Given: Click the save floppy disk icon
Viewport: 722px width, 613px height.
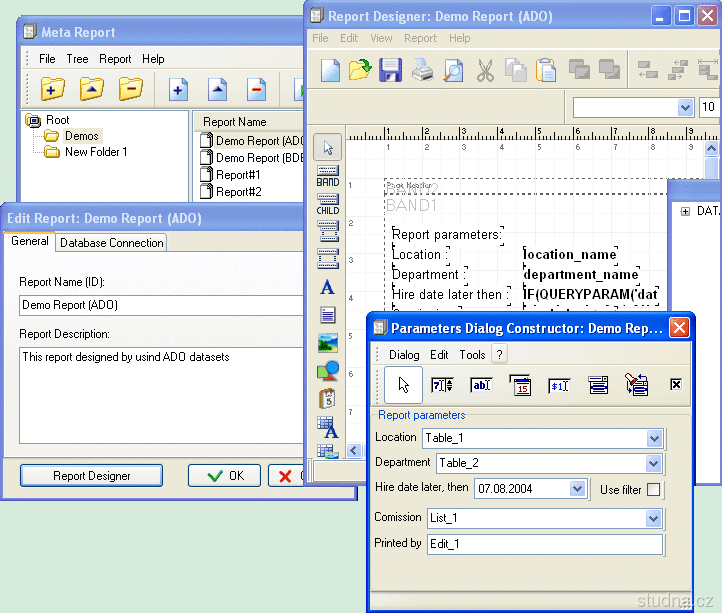Looking at the screenshot, I should click(390, 70).
